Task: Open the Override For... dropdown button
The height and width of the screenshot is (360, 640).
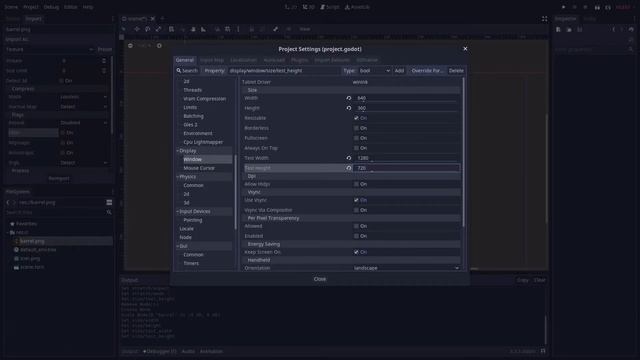Action: (x=427, y=71)
